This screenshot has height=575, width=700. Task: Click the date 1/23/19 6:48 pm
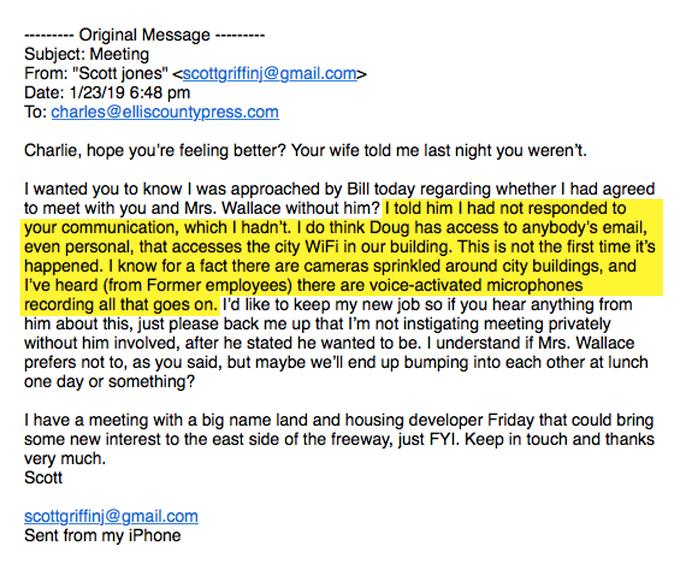(x=130, y=93)
